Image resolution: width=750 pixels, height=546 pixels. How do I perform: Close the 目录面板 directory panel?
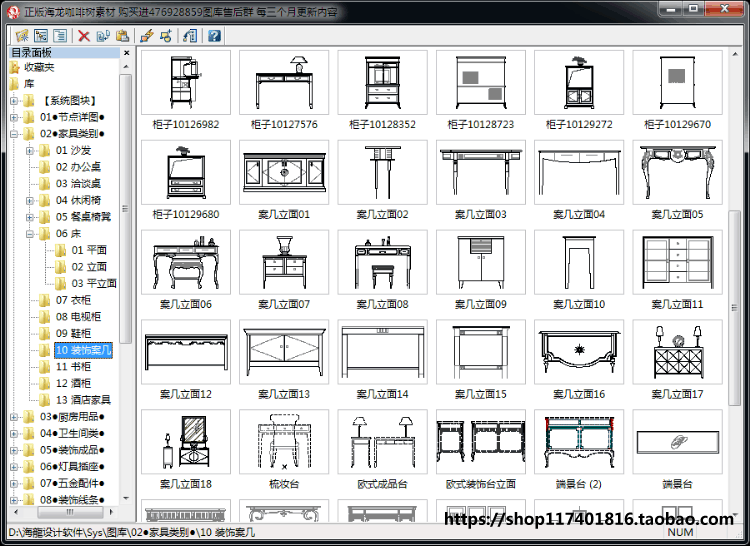[x=126, y=53]
